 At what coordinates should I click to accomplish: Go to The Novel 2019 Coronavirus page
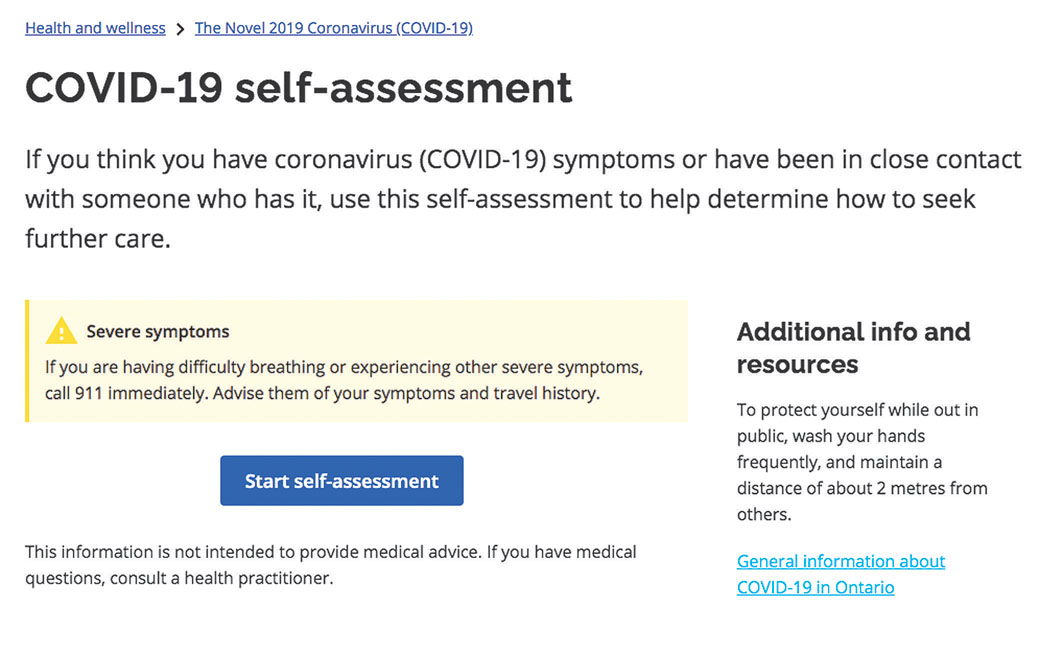click(x=334, y=28)
